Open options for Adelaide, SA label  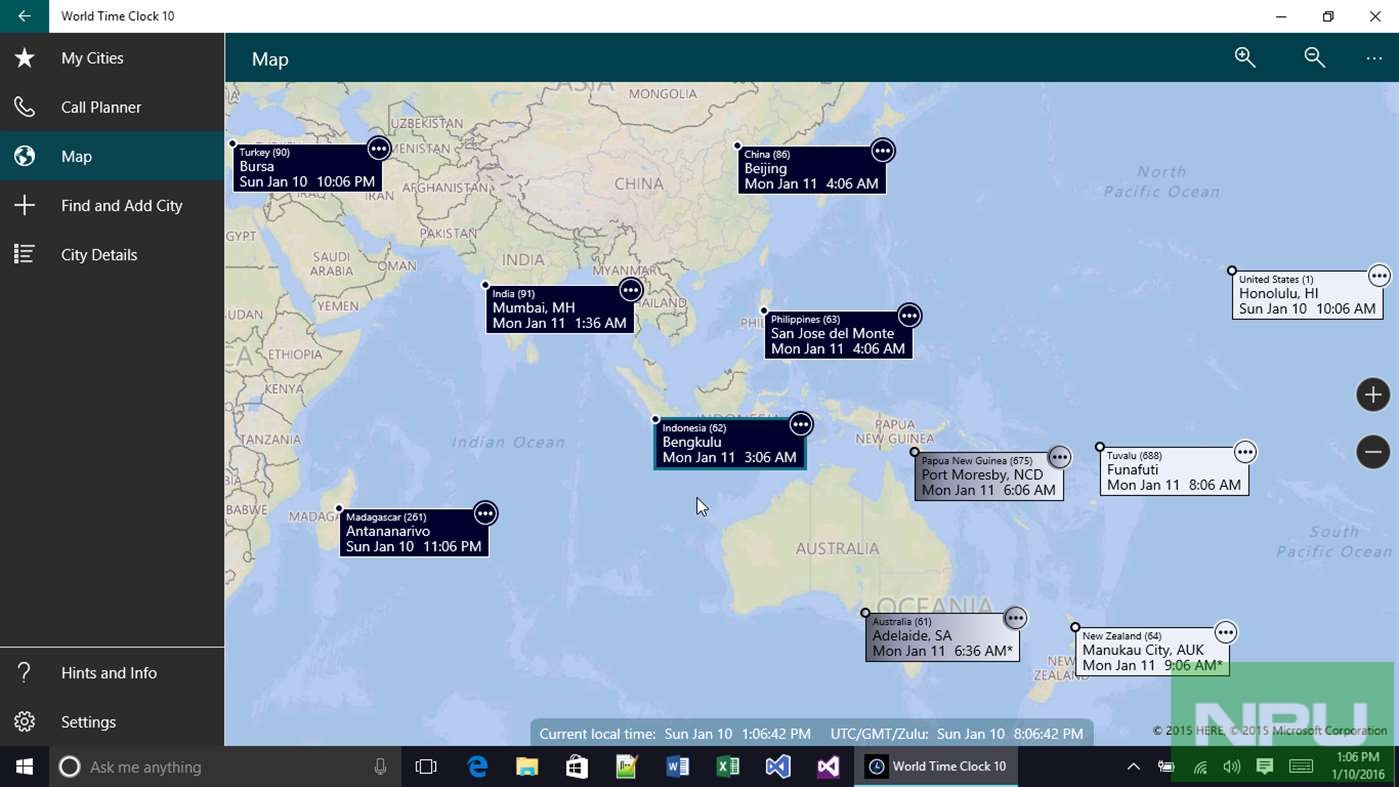pos(1015,618)
